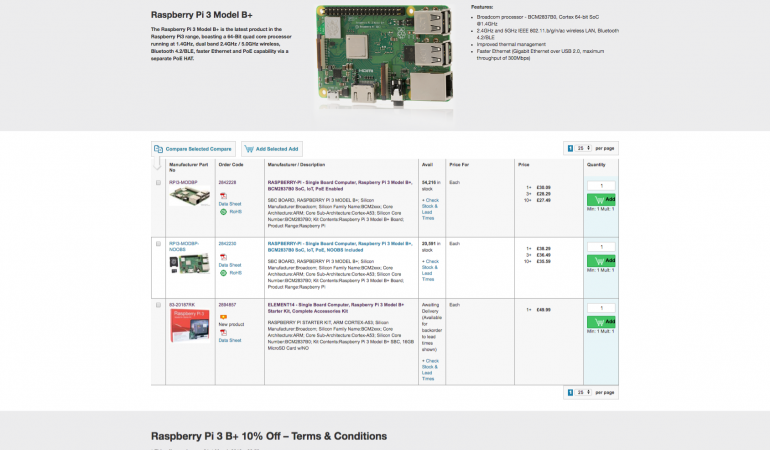Tick checkbox for 83-20187RK starter kit row

click(158, 305)
